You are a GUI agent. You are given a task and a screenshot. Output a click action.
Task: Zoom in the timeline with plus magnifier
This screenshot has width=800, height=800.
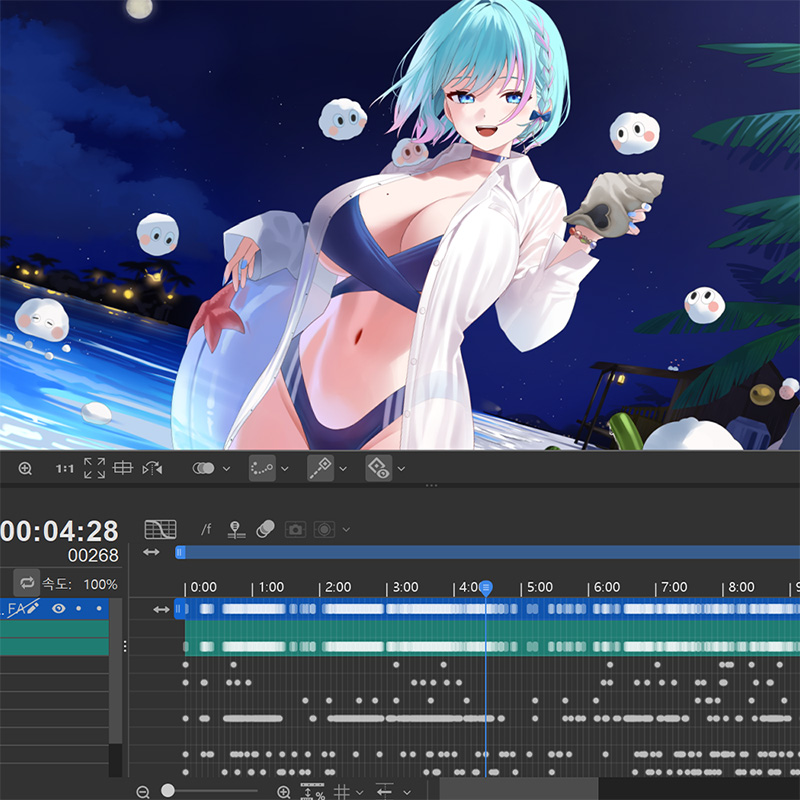click(284, 792)
